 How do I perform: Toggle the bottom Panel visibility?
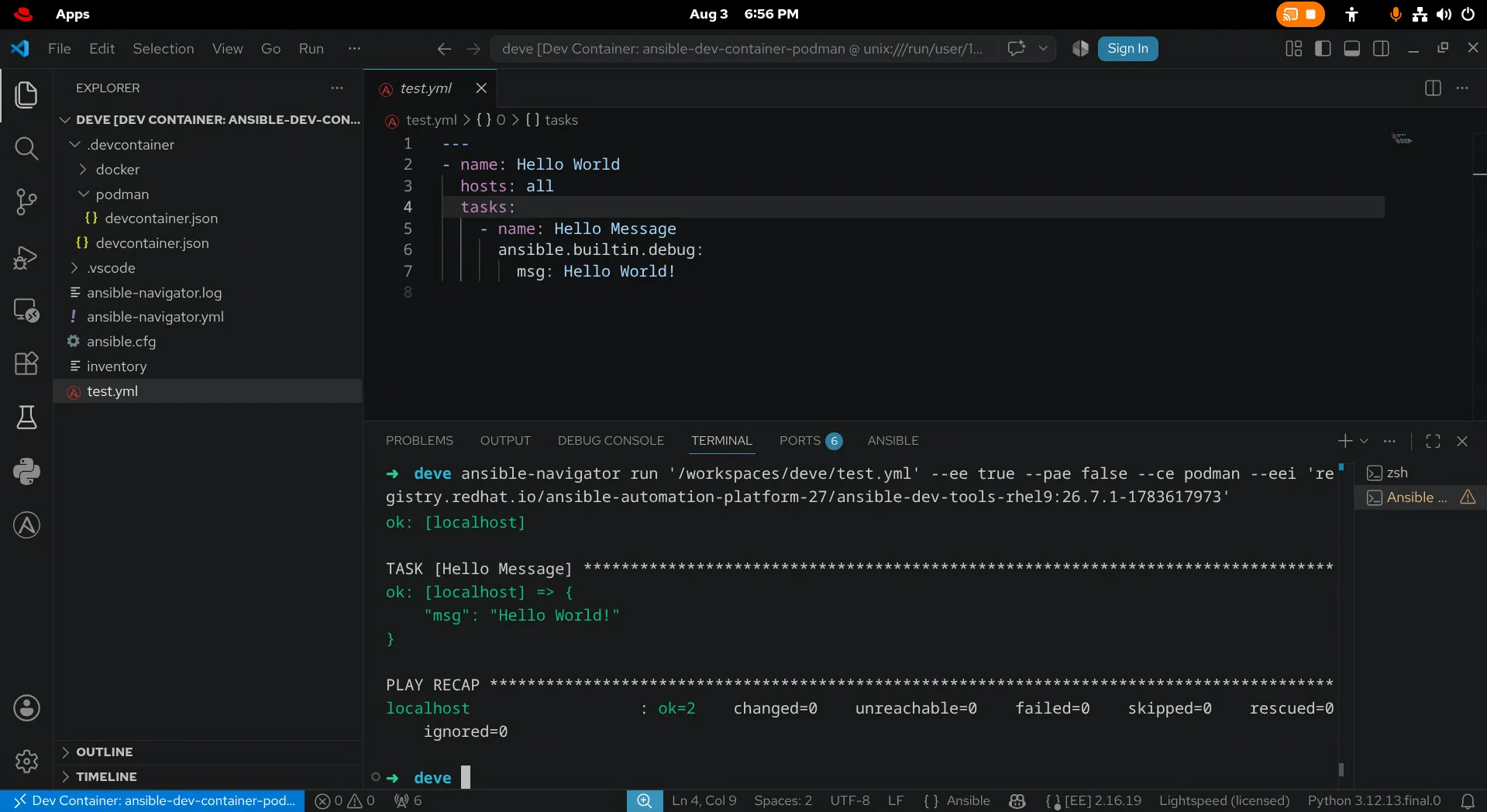pos(1352,49)
